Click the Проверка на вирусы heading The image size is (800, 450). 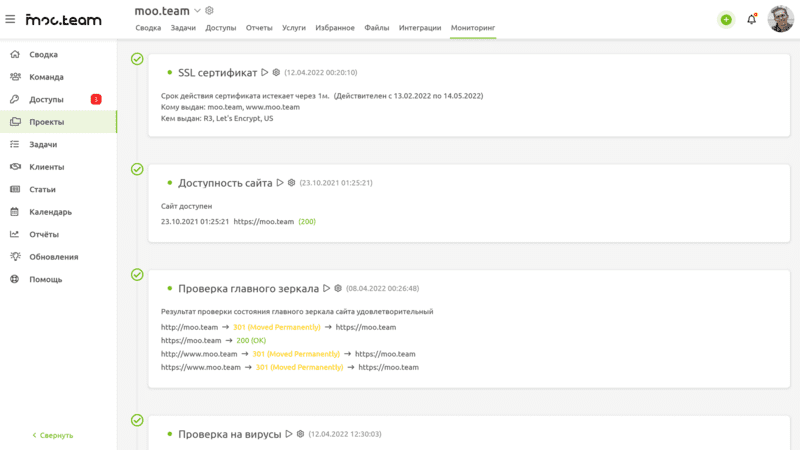pos(230,434)
